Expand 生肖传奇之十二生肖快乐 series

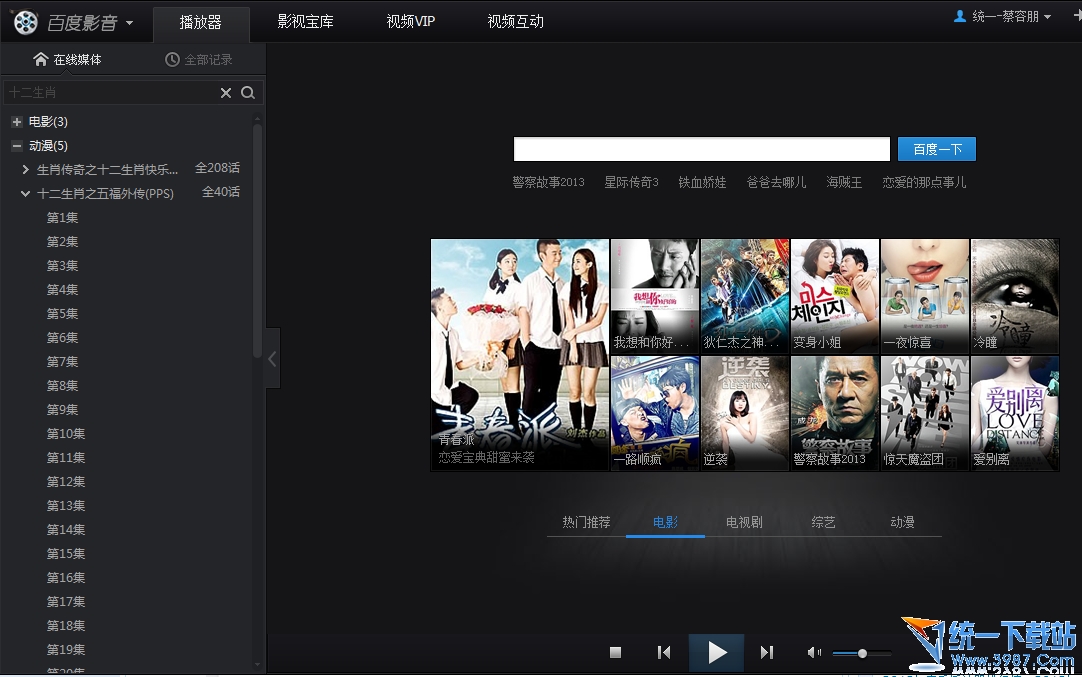(26, 170)
